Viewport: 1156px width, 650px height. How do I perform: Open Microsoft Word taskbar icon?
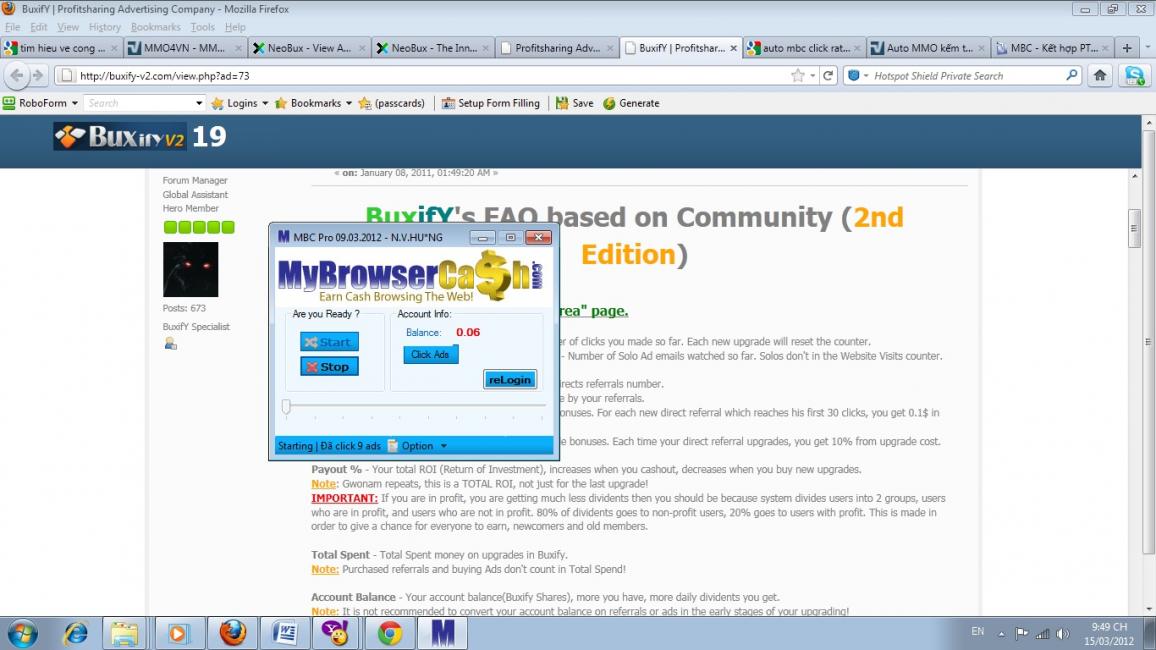[x=285, y=633]
